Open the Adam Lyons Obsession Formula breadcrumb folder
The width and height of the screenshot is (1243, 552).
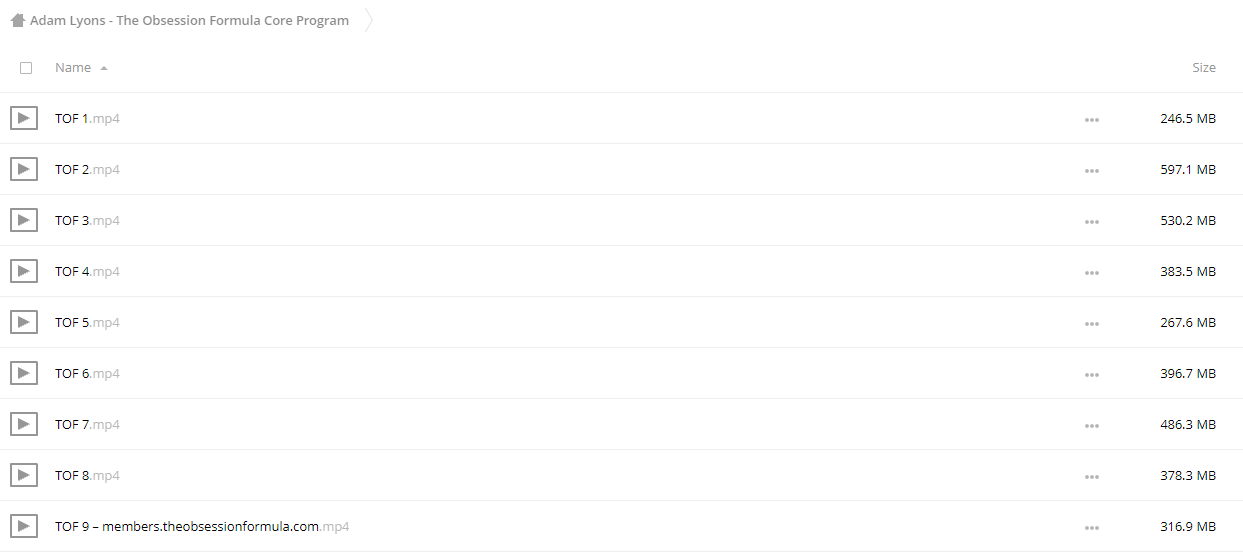(190, 20)
